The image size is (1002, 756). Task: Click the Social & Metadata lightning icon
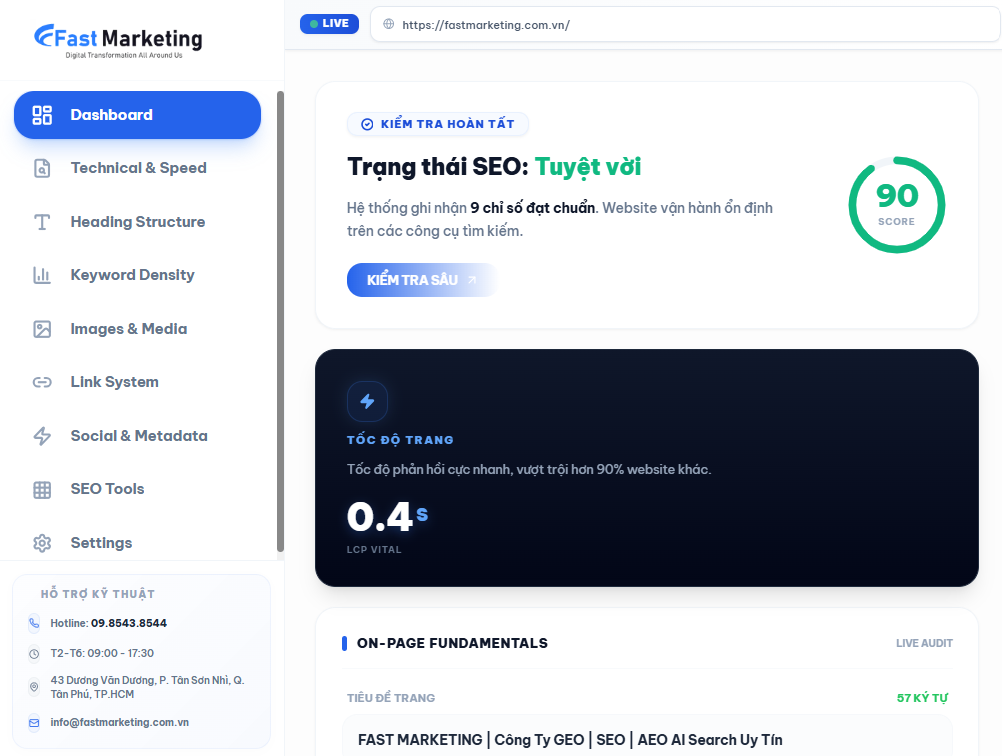42,436
